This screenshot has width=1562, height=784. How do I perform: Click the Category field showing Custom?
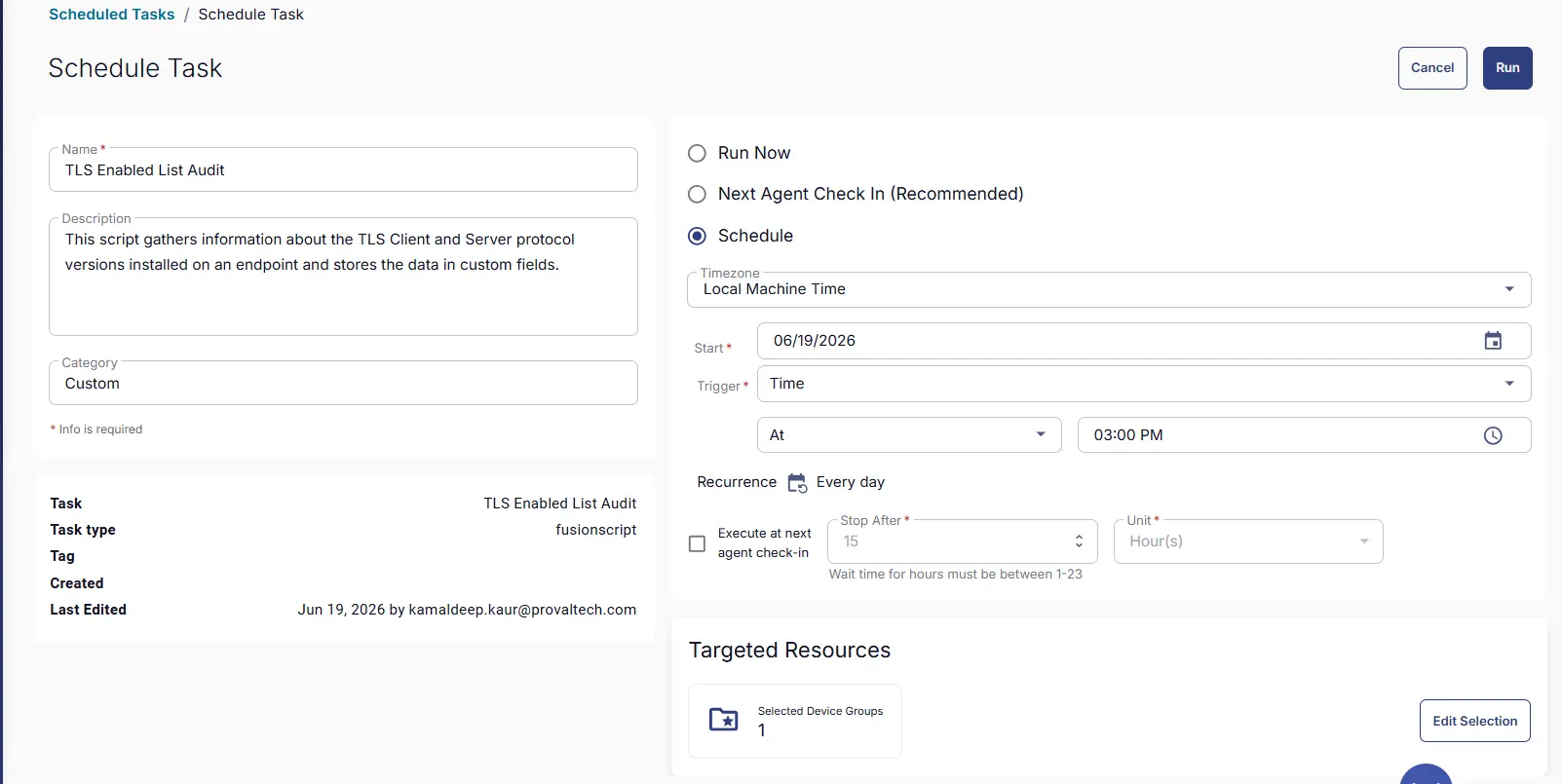click(x=343, y=384)
